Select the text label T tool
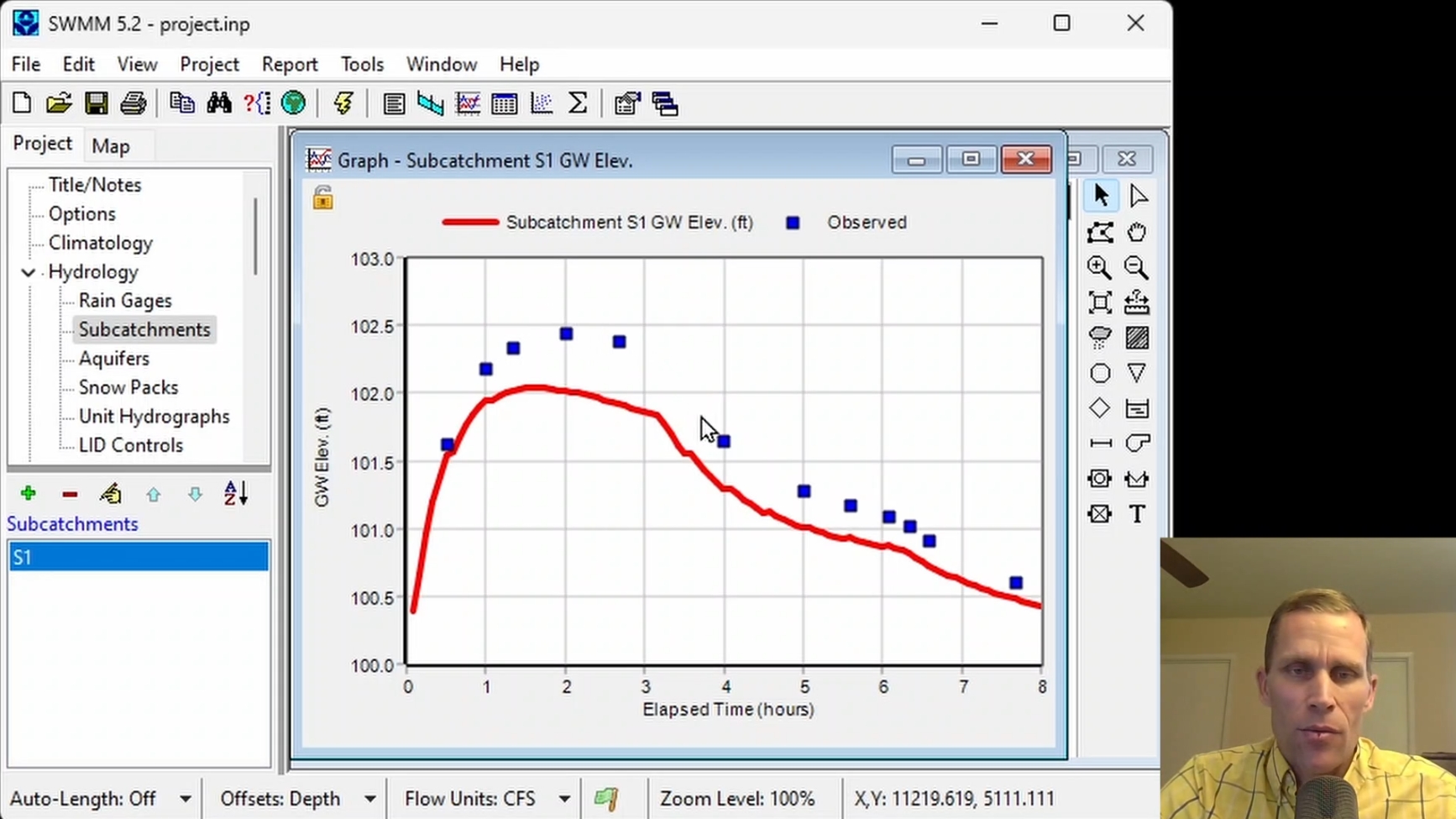Image resolution: width=1456 pixels, height=819 pixels. coord(1137,514)
